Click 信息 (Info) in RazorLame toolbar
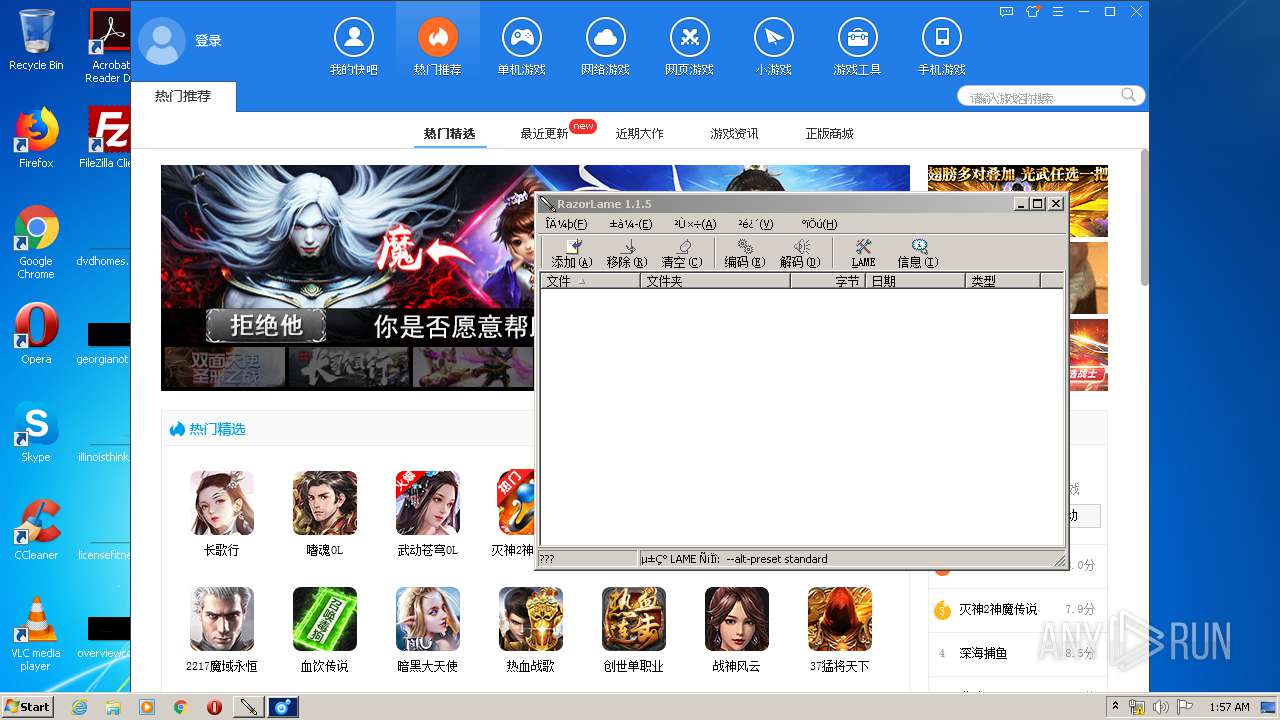Viewport: 1280px width, 720px height. 918,254
